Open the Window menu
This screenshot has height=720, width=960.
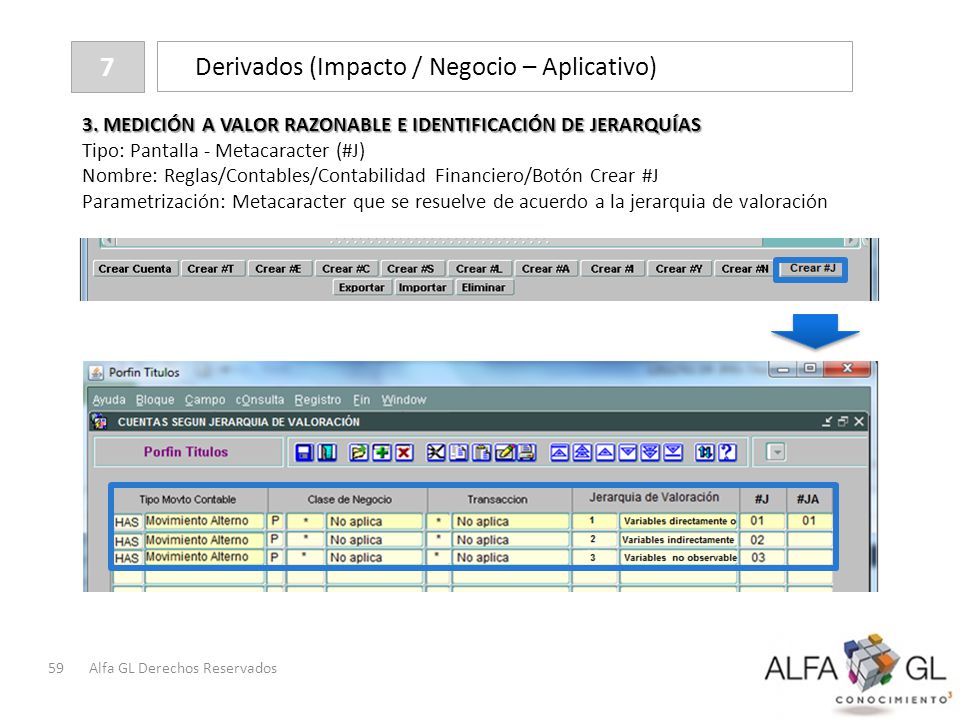click(403, 400)
